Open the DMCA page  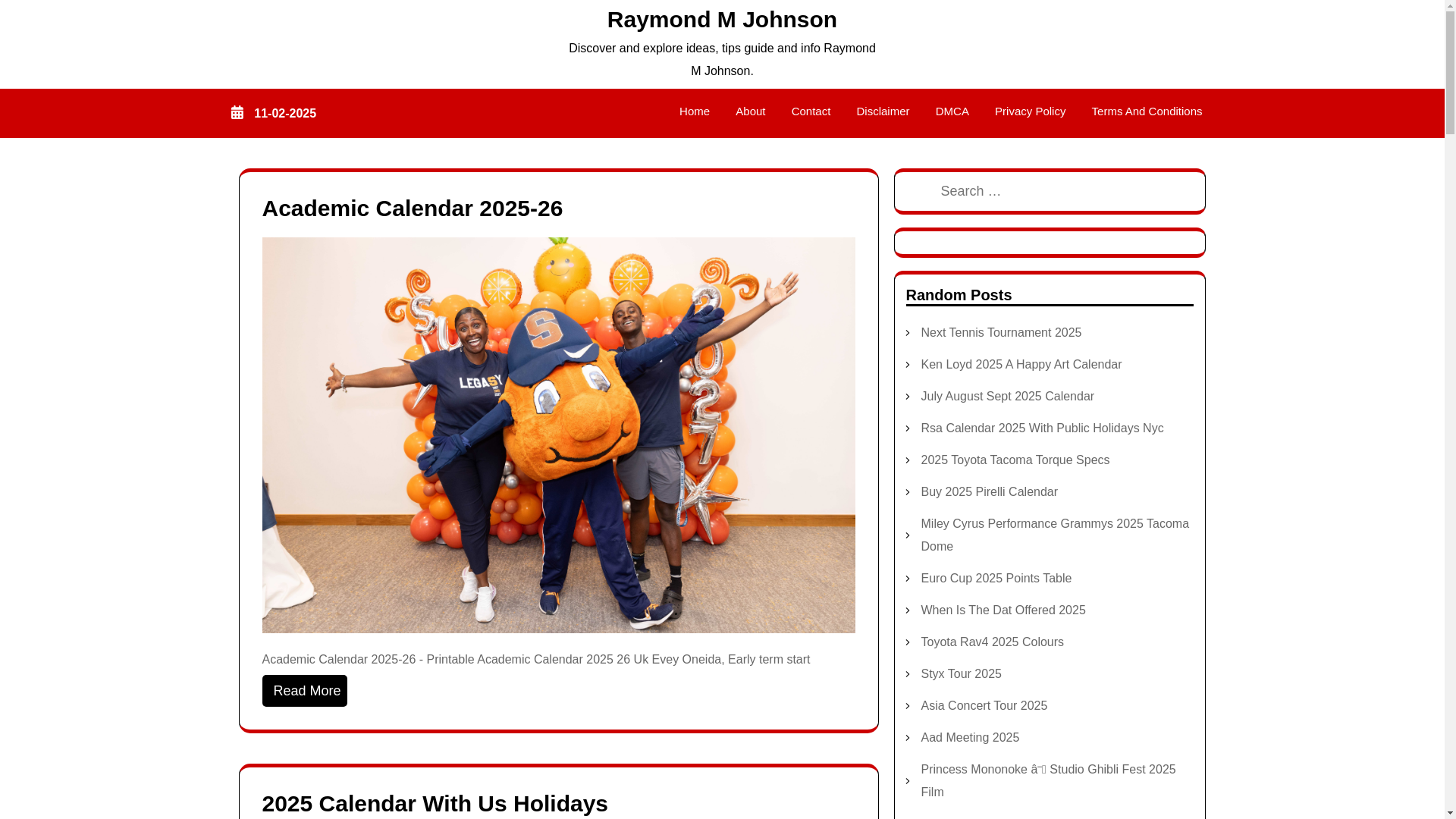(952, 111)
